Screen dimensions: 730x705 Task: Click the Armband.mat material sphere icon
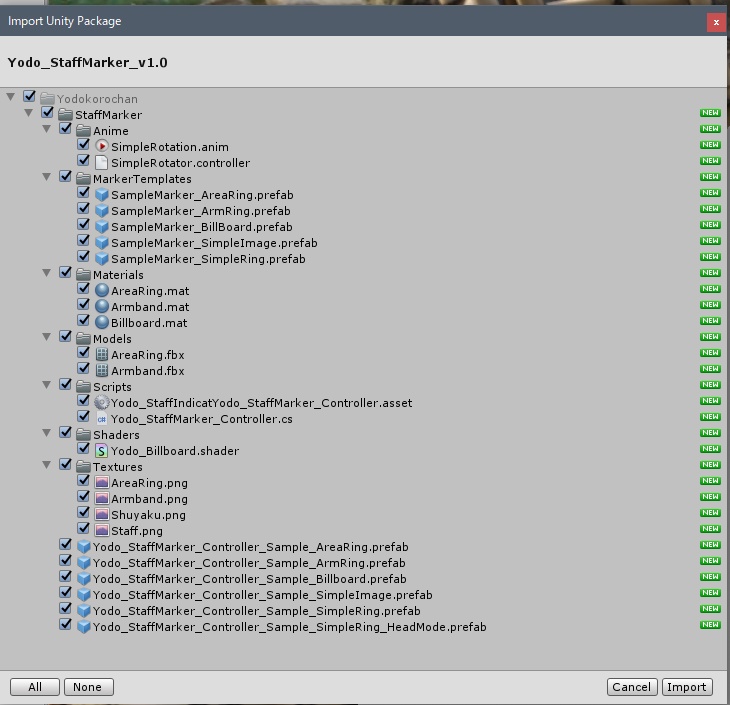click(101, 306)
